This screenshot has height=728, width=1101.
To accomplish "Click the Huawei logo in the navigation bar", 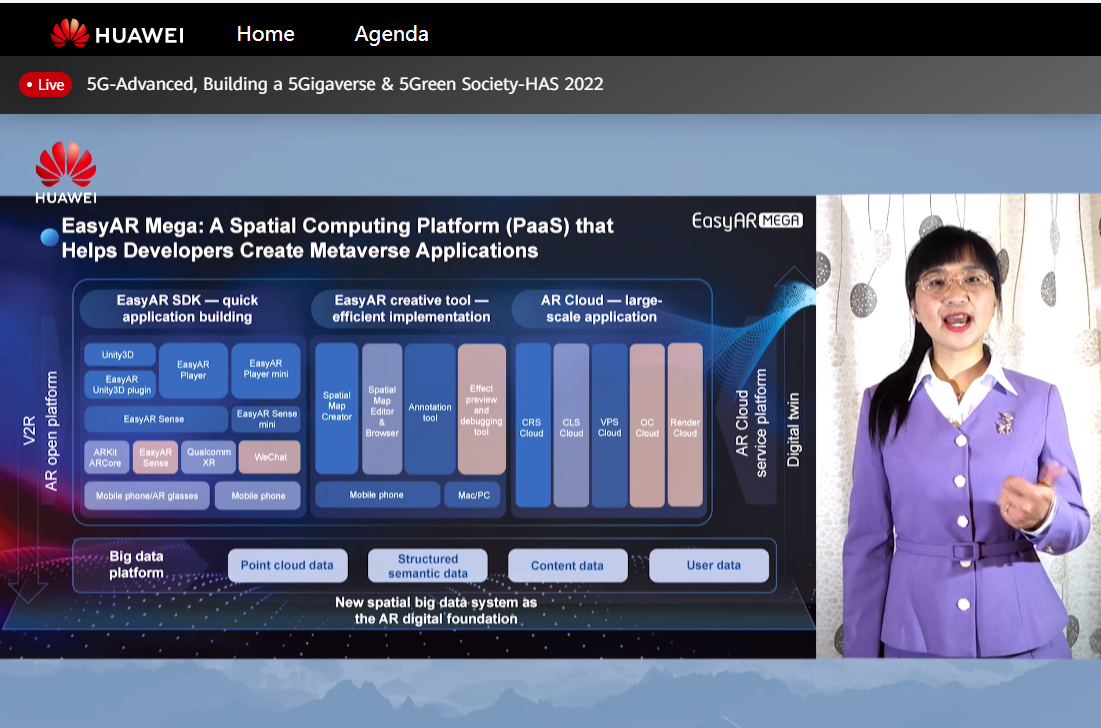I will [117, 33].
